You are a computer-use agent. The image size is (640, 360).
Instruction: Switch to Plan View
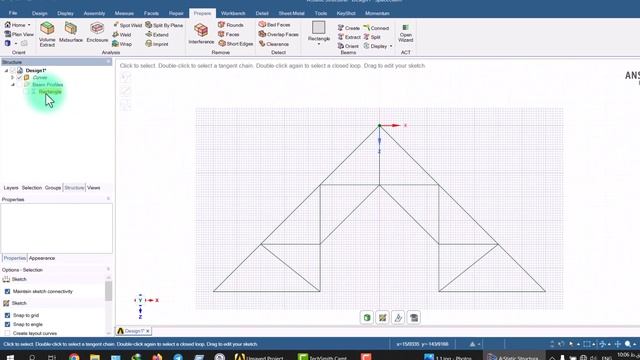(x=19, y=34)
